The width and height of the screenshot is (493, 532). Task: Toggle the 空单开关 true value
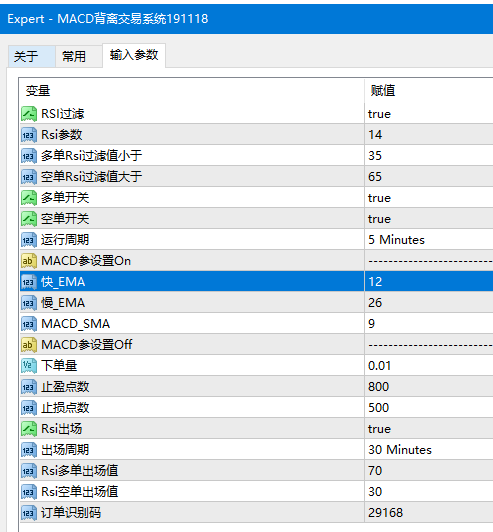pos(429,219)
